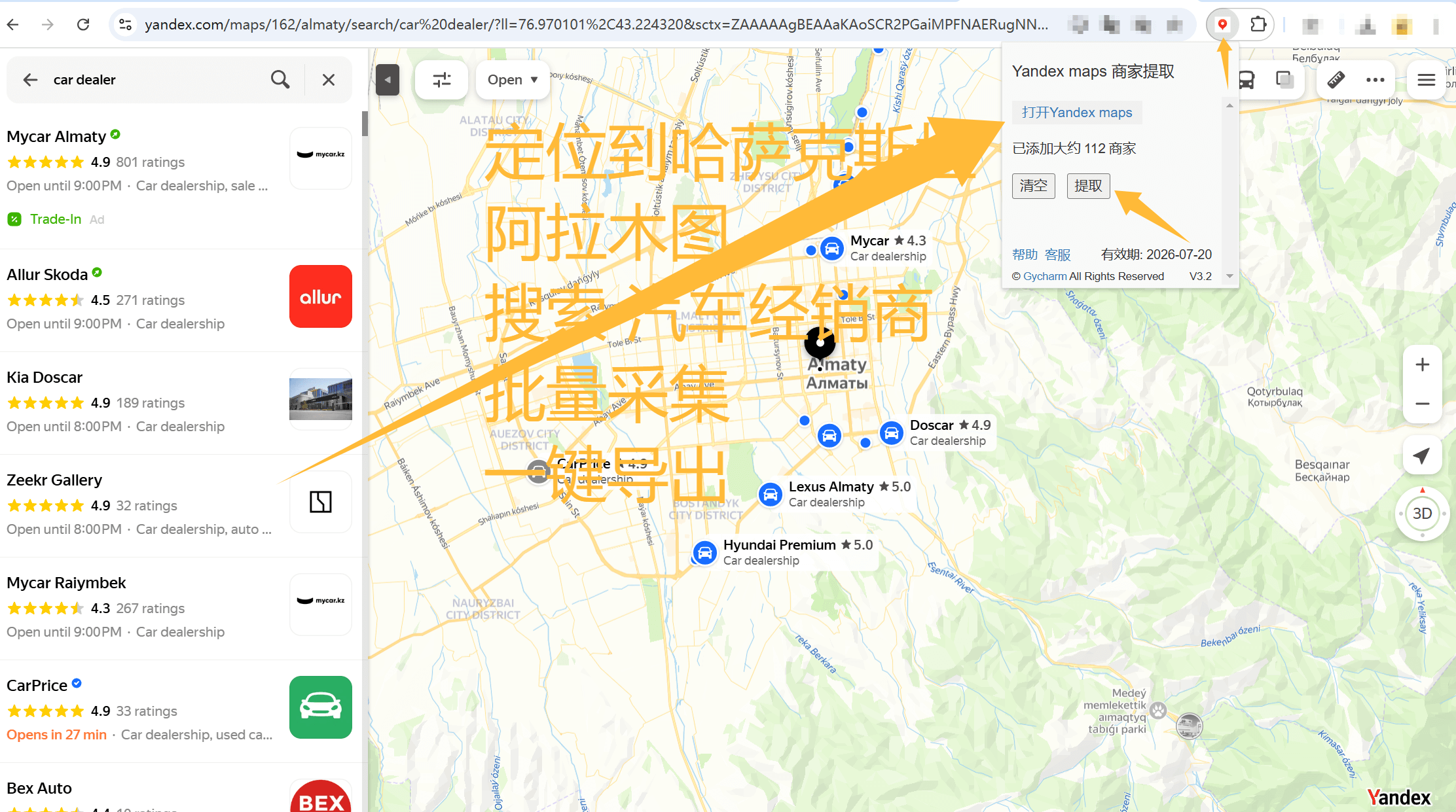The height and width of the screenshot is (812, 1456).
Task: Zoom out the map with minus
Action: click(1422, 404)
